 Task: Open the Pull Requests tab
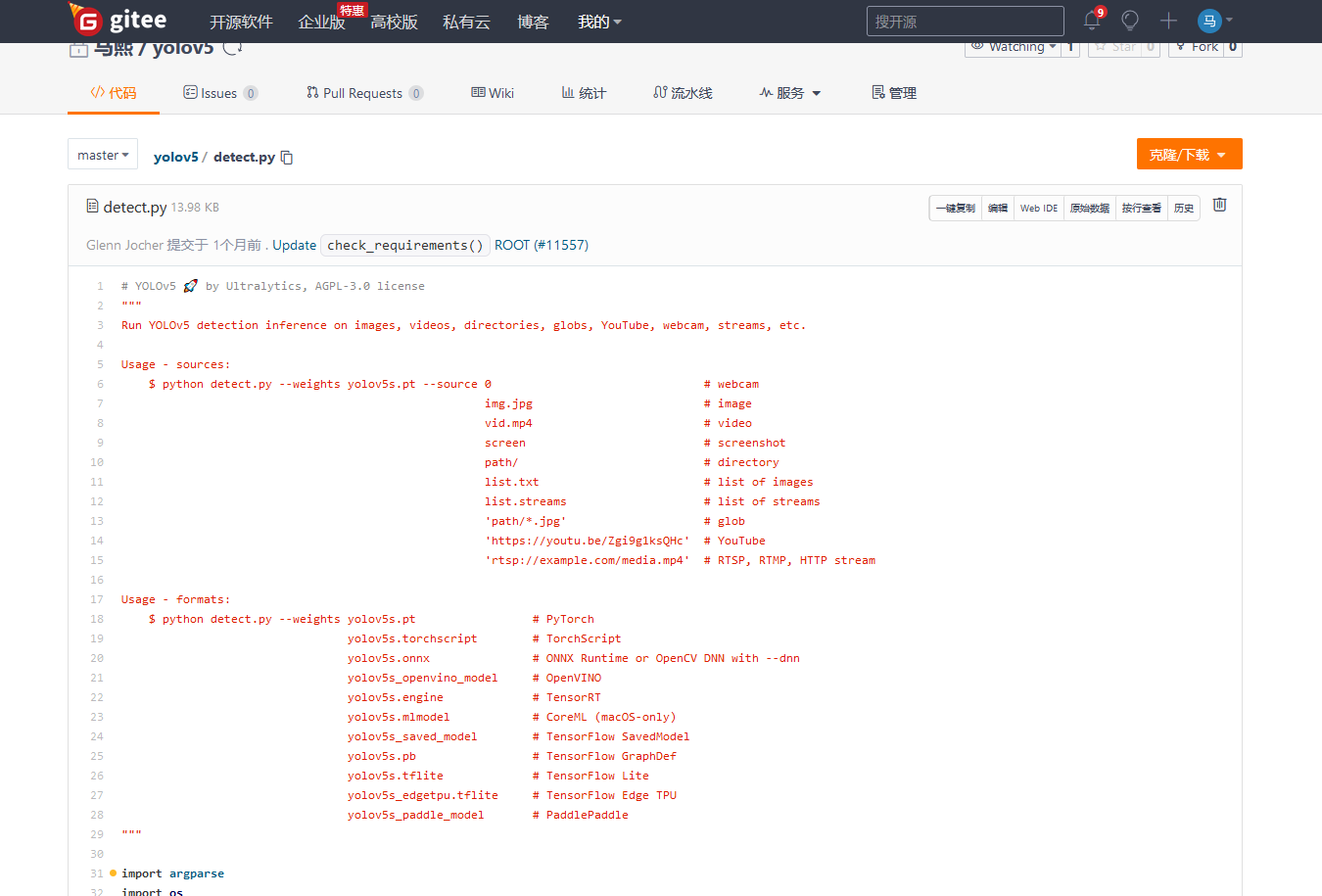pos(364,93)
